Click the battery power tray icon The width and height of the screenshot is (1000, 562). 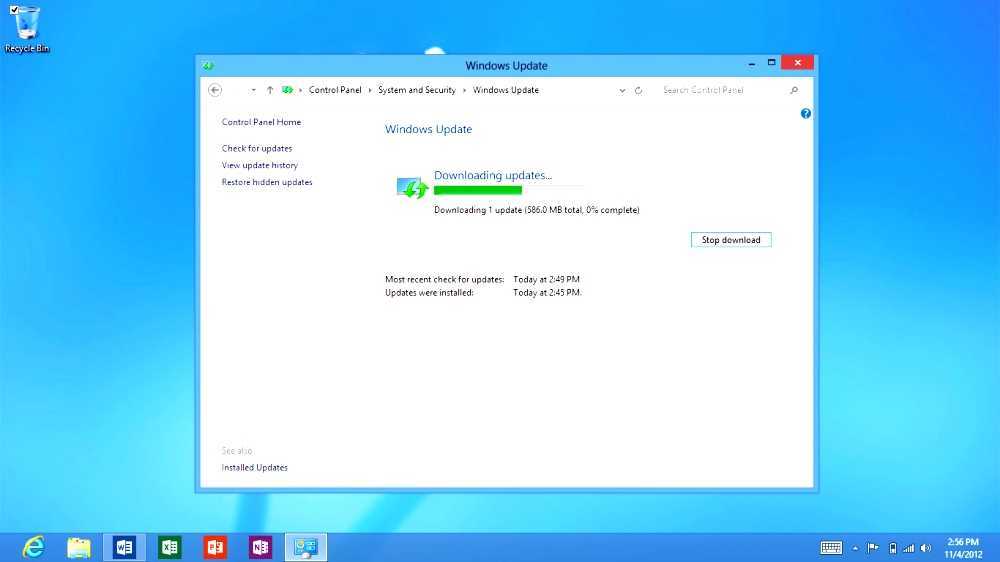[893, 548]
